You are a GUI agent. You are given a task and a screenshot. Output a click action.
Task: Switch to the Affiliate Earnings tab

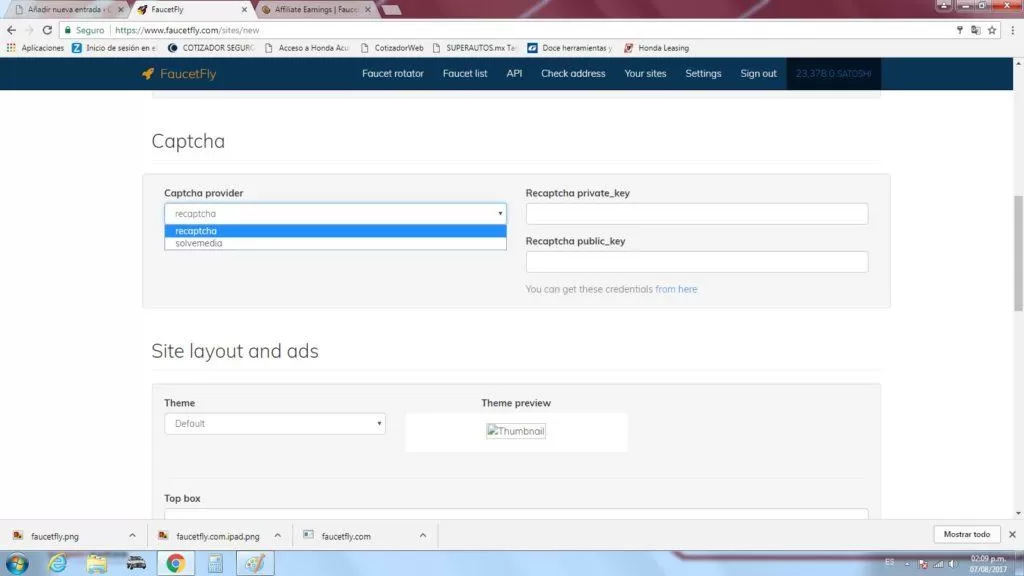(316, 10)
